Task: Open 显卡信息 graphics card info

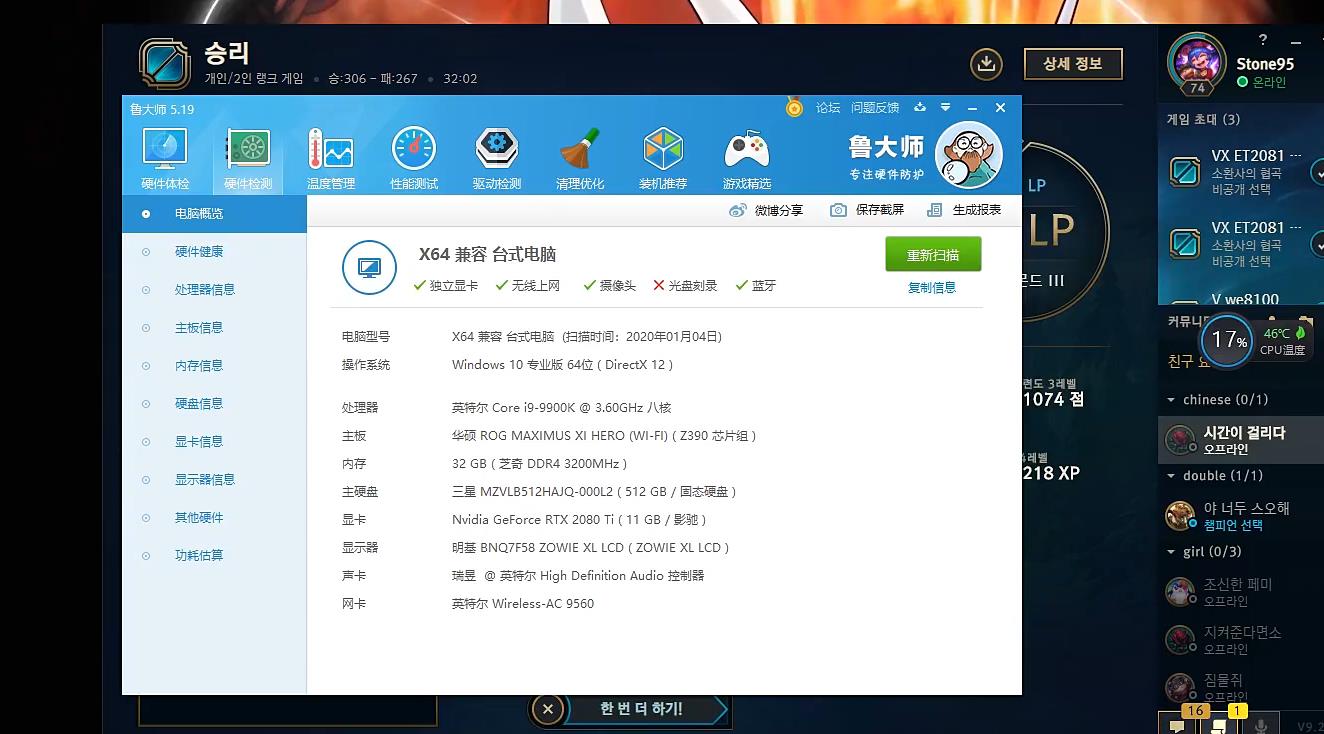Action: pos(214,442)
